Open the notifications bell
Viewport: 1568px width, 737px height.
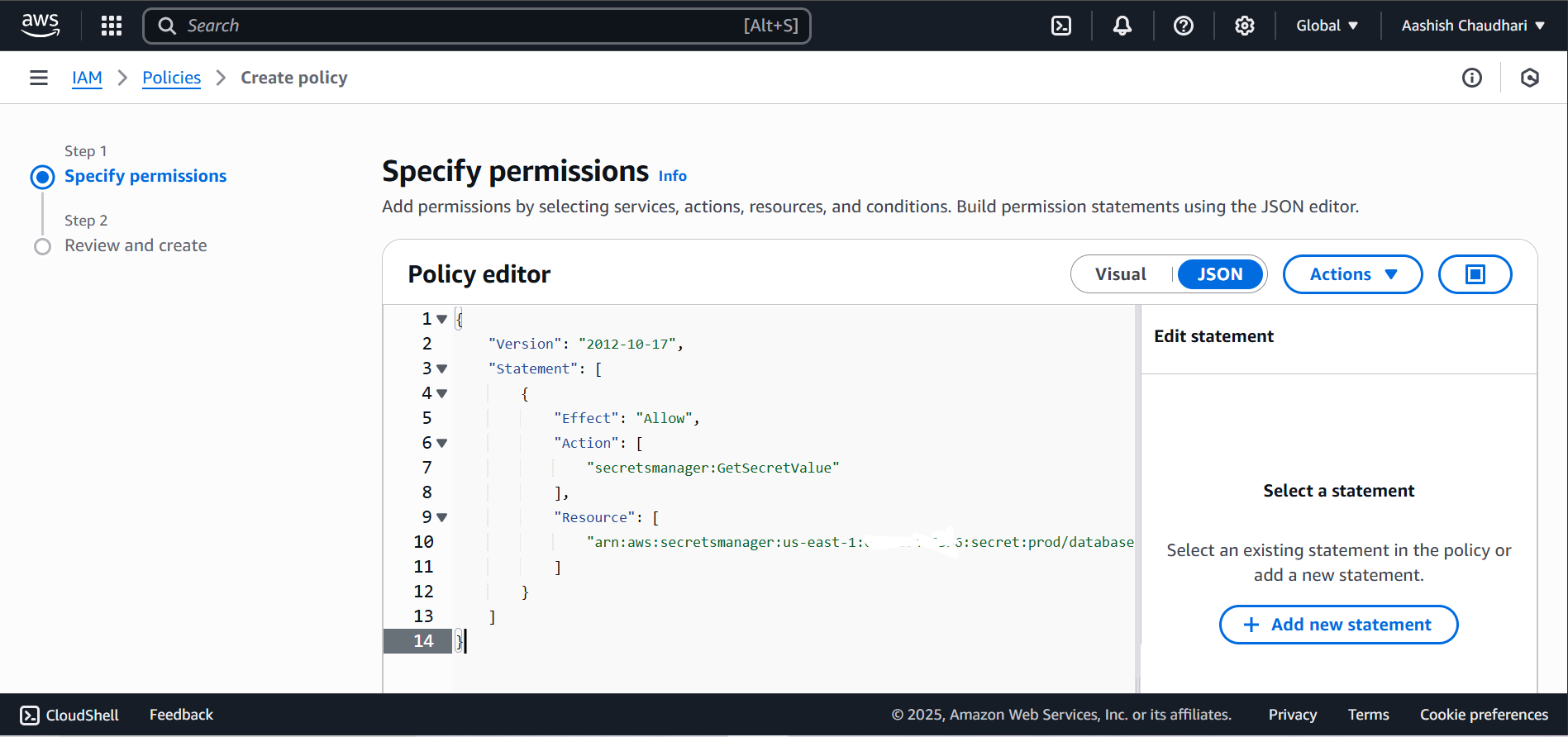1122,26
